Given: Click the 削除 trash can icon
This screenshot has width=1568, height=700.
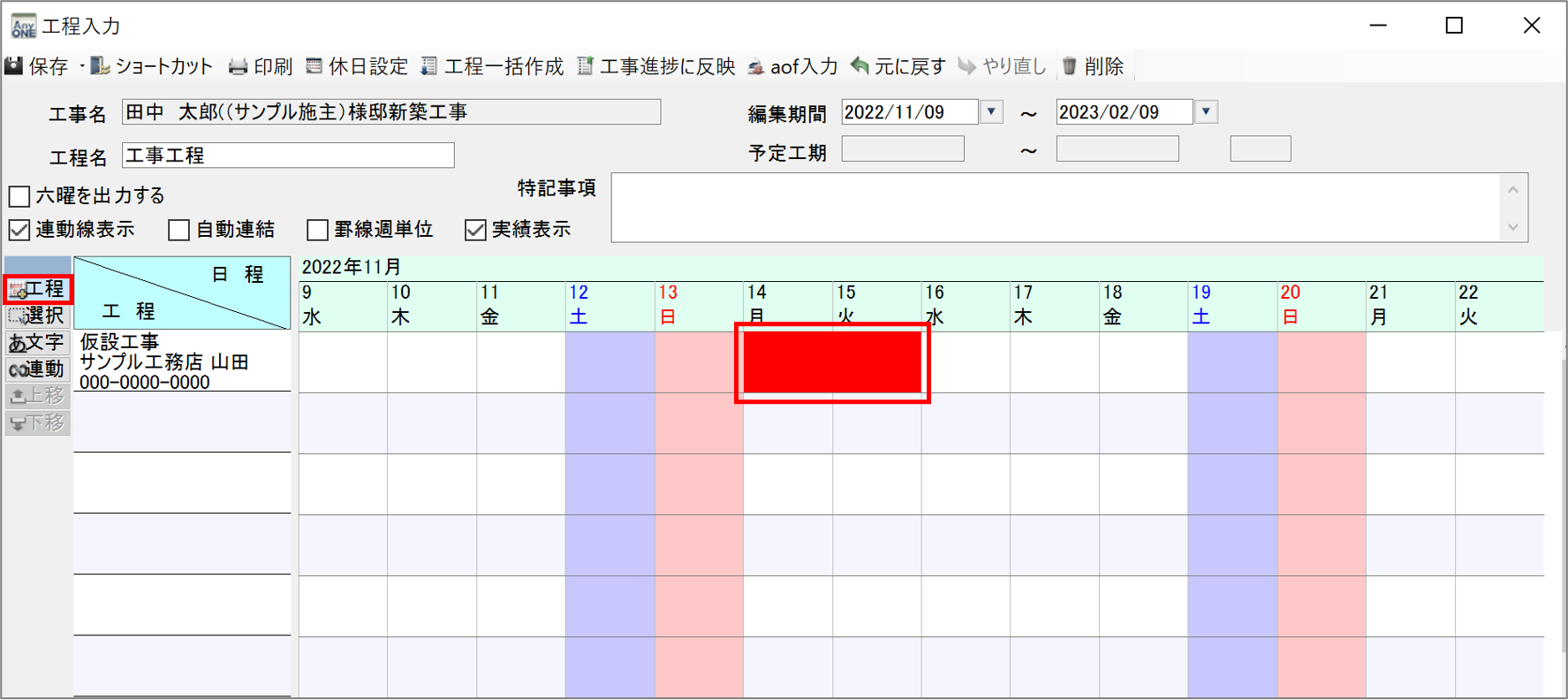Looking at the screenshot, I should (x=1070, y=66).
